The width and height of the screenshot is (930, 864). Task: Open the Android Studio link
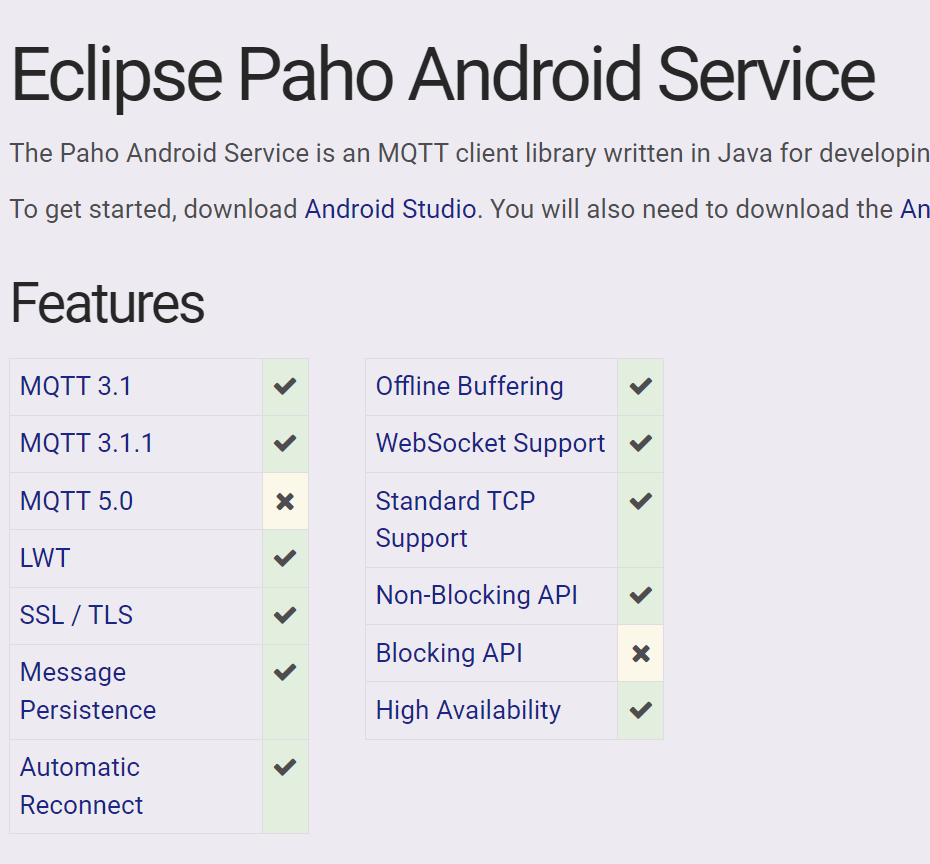tap(390, 209)
